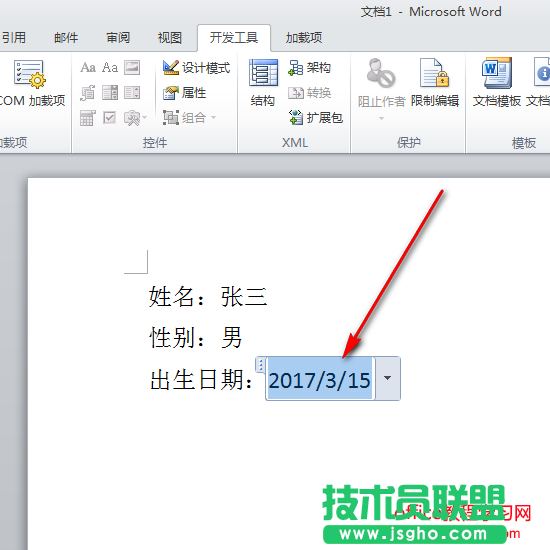Viewport: 550px width, 550px height.
Task: Switch to the 邮件 mailings tab
Action: tap(66, 38)
